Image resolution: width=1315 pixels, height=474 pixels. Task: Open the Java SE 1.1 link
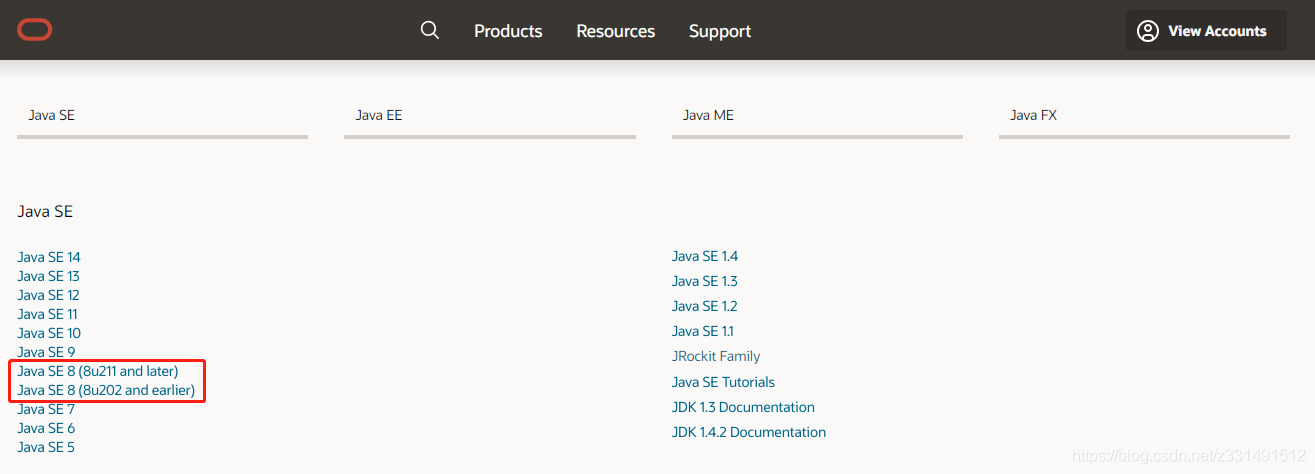703,331
